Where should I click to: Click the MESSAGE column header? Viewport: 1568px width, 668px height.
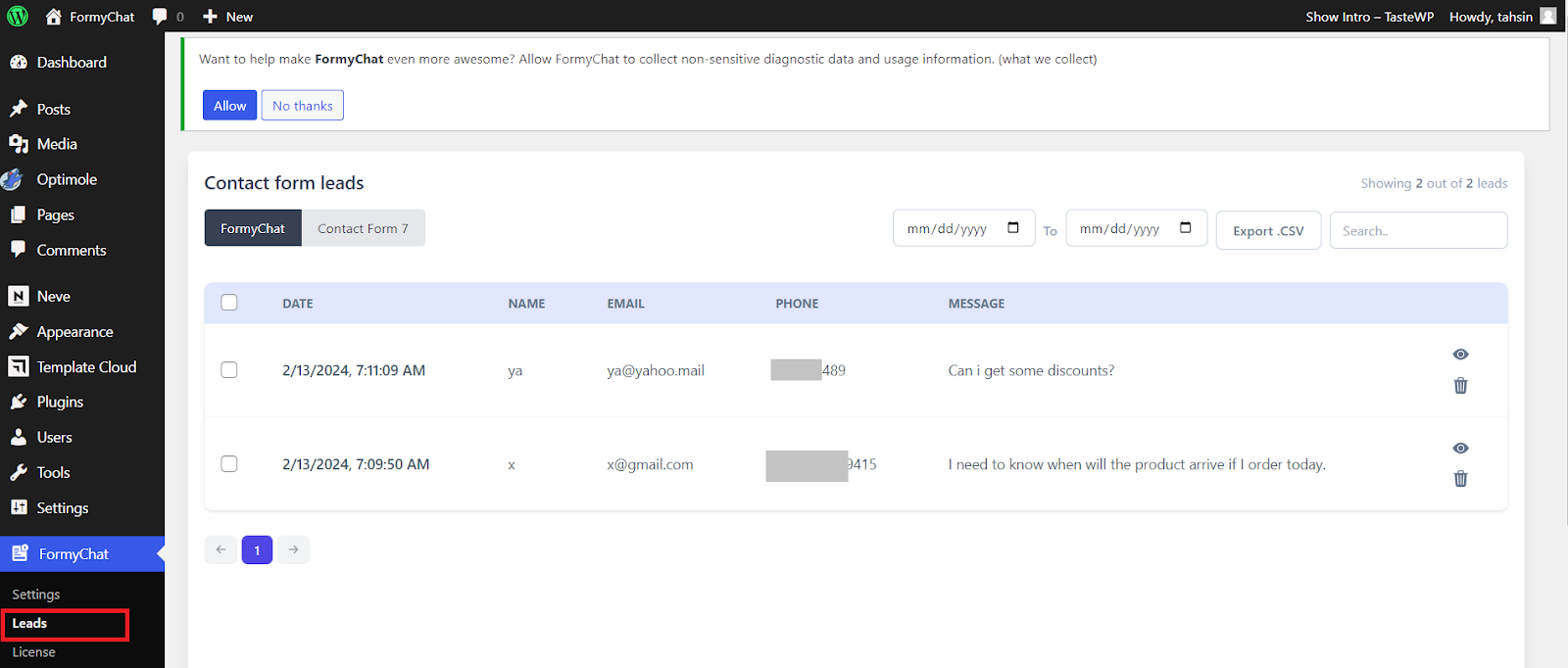coord(976,304)
